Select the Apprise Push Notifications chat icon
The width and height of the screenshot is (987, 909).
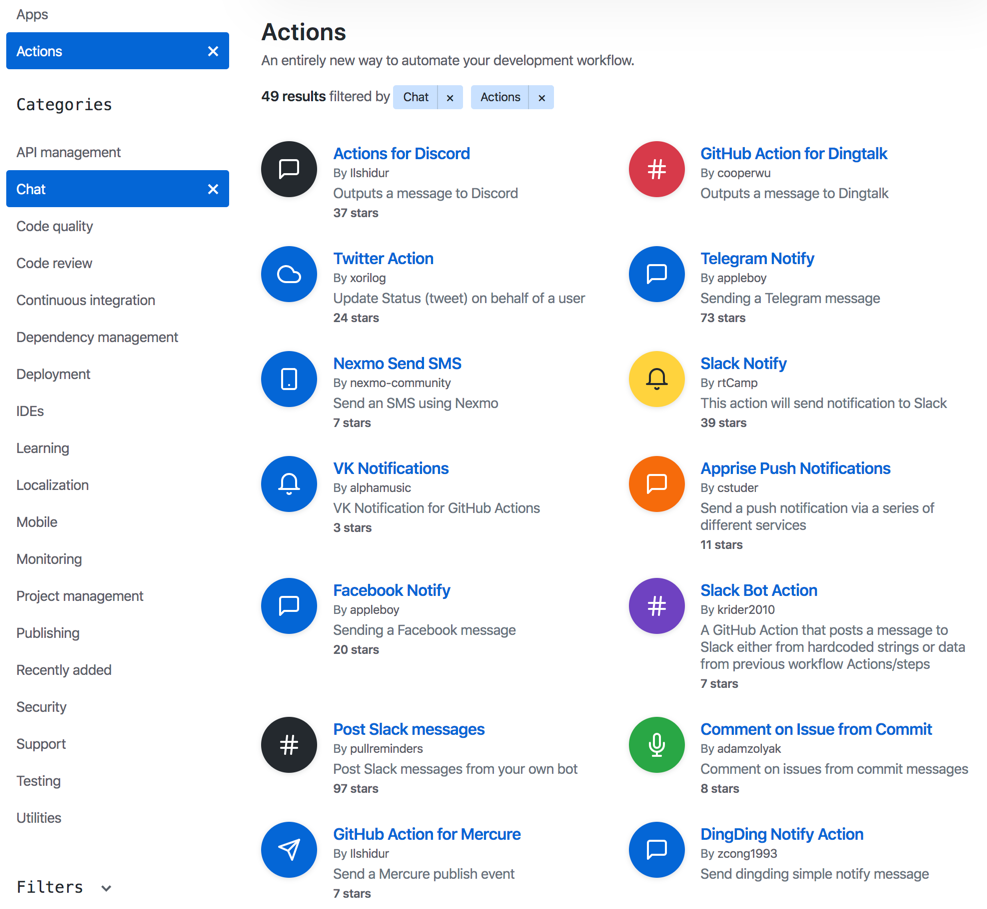(x=656, y=484)
